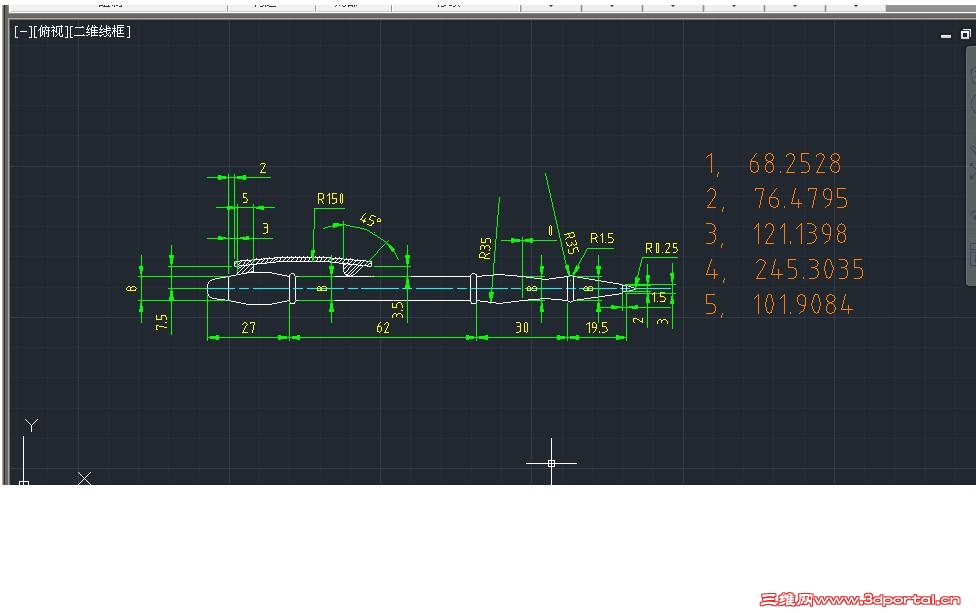Pick the R1.5 radius dimension label
This screenshot has width=980, height=613.
[602, 239]
